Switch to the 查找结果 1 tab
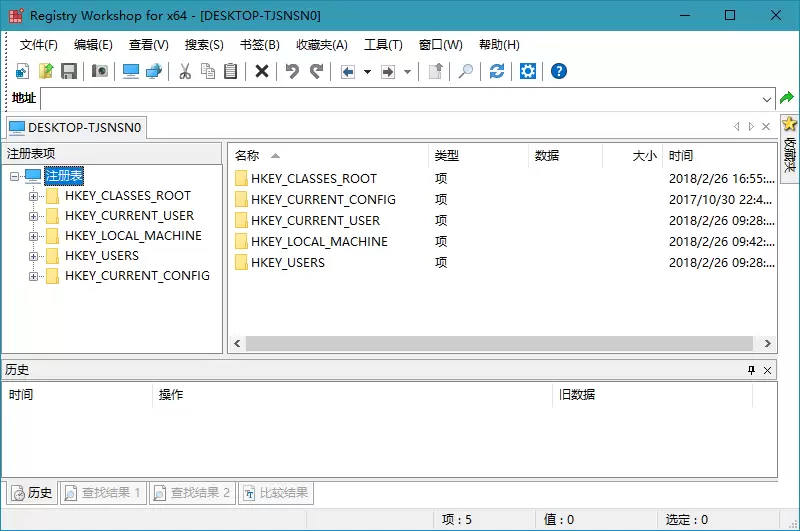This screenshot has width=800, height=531. (x=103, y=493)
